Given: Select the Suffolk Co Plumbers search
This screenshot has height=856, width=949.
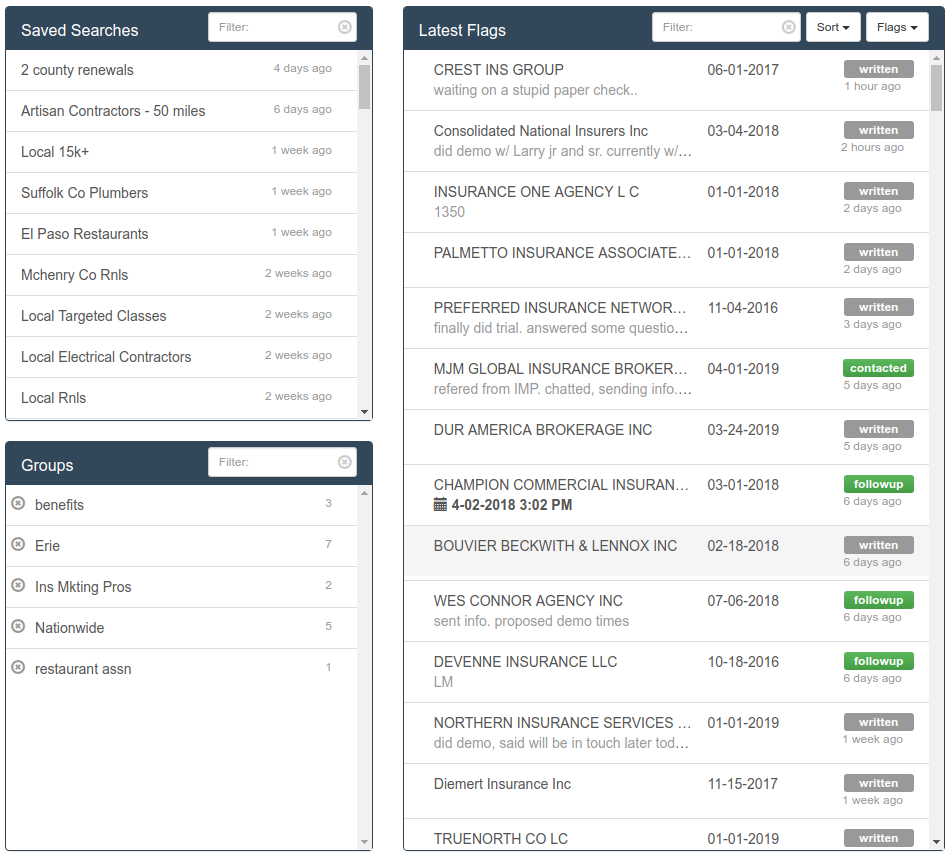Looking at the screenshot, I should (x=181, y=193).
